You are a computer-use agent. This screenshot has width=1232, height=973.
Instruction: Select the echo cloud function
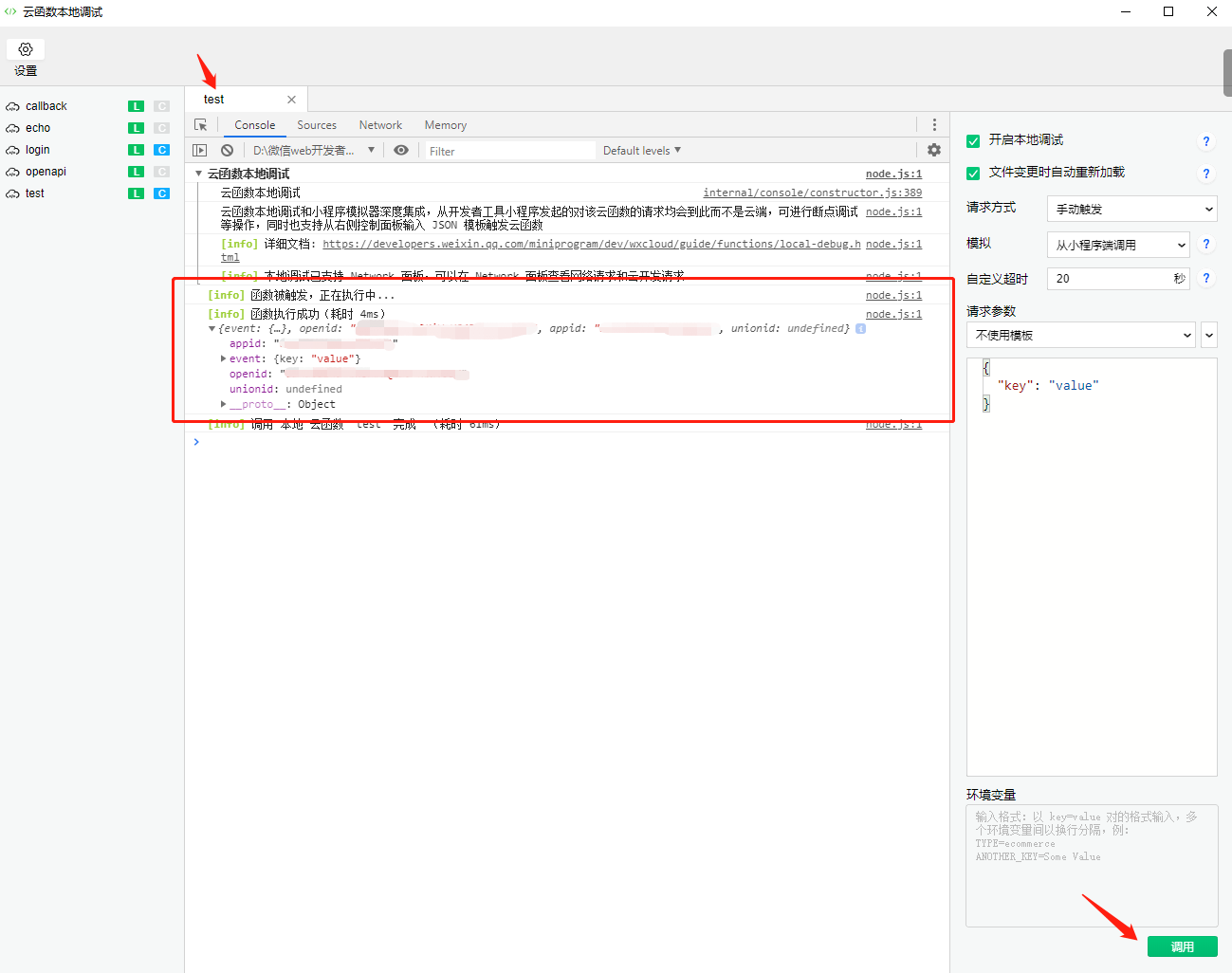(x=38, y=128)
